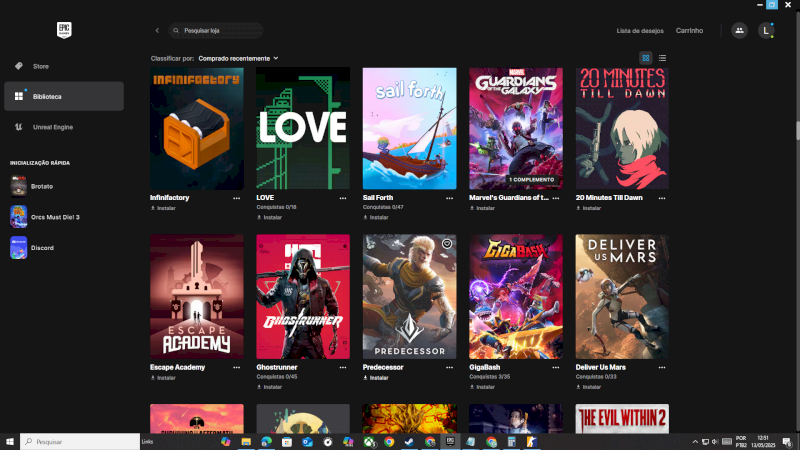Install Predecessor
The width and height of the screenshot is (800, 450).
pos(376,378)
